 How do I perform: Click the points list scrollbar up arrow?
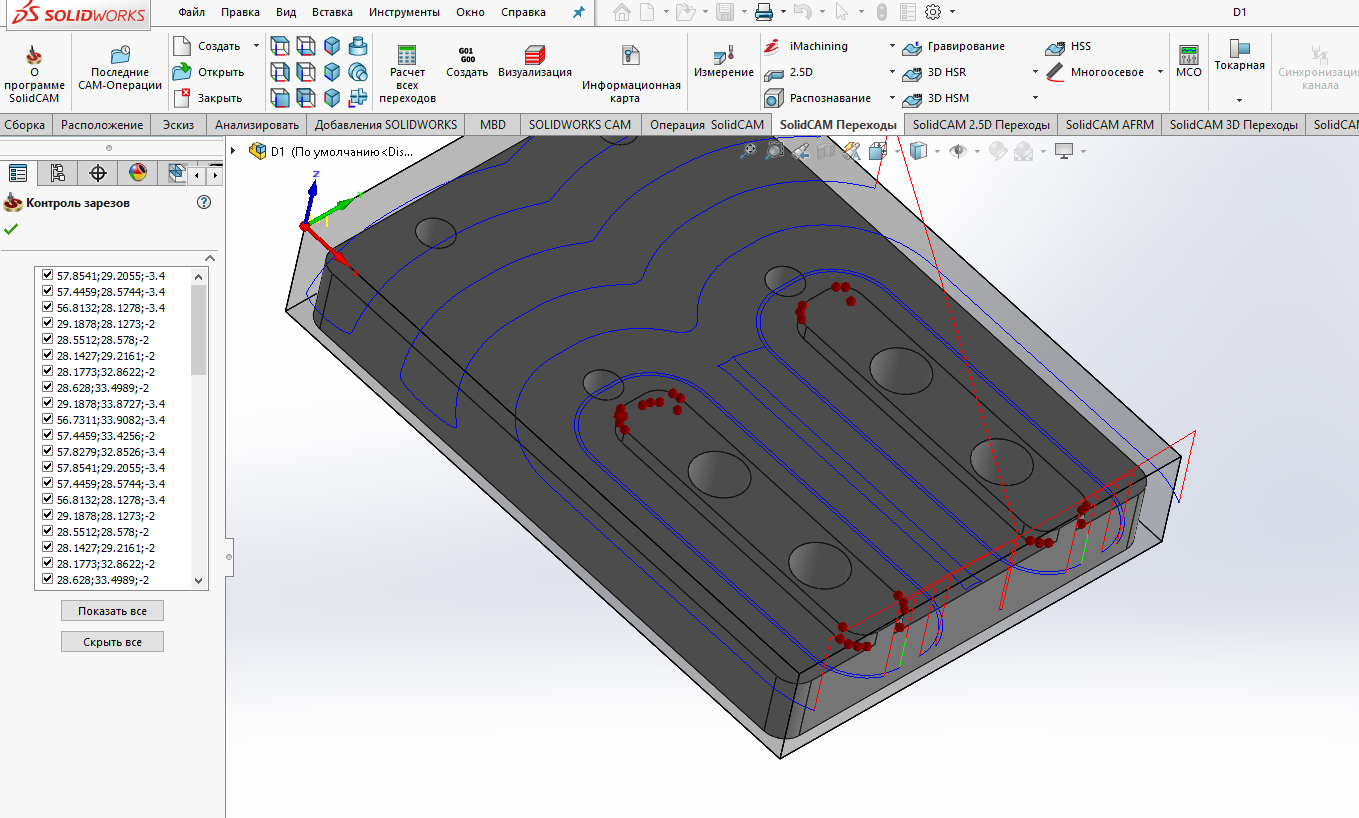pyautogui.click(x=198, y=276)
